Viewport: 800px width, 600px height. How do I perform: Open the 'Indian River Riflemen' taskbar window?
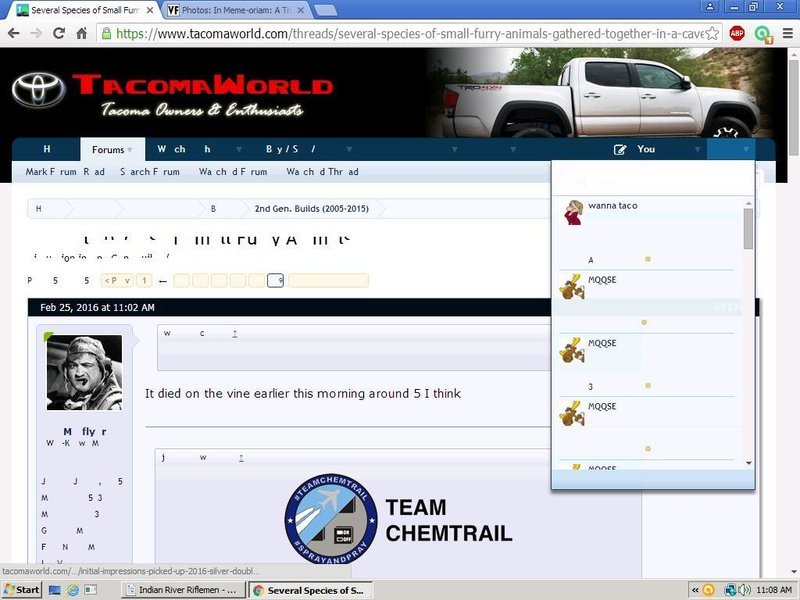click(x=183, y=590)
